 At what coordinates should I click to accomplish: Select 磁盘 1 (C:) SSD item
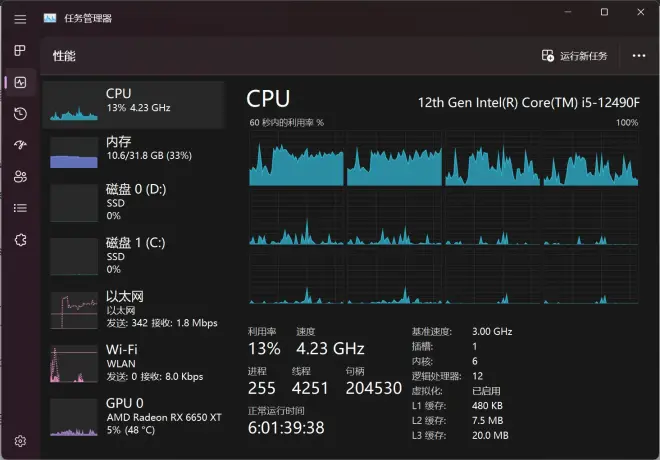point(133,256)
